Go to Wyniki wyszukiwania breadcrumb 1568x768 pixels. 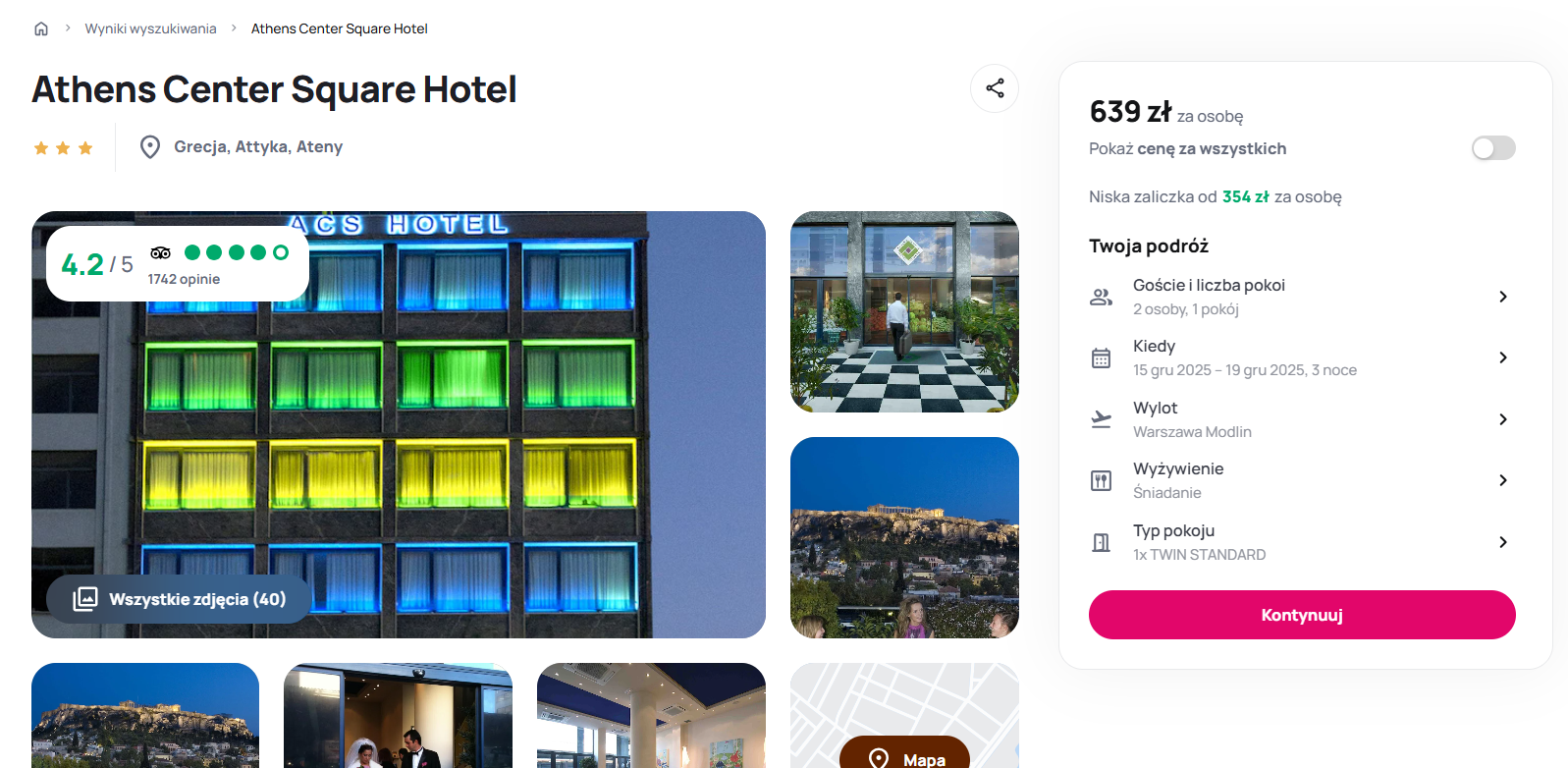tap(150, 28)
